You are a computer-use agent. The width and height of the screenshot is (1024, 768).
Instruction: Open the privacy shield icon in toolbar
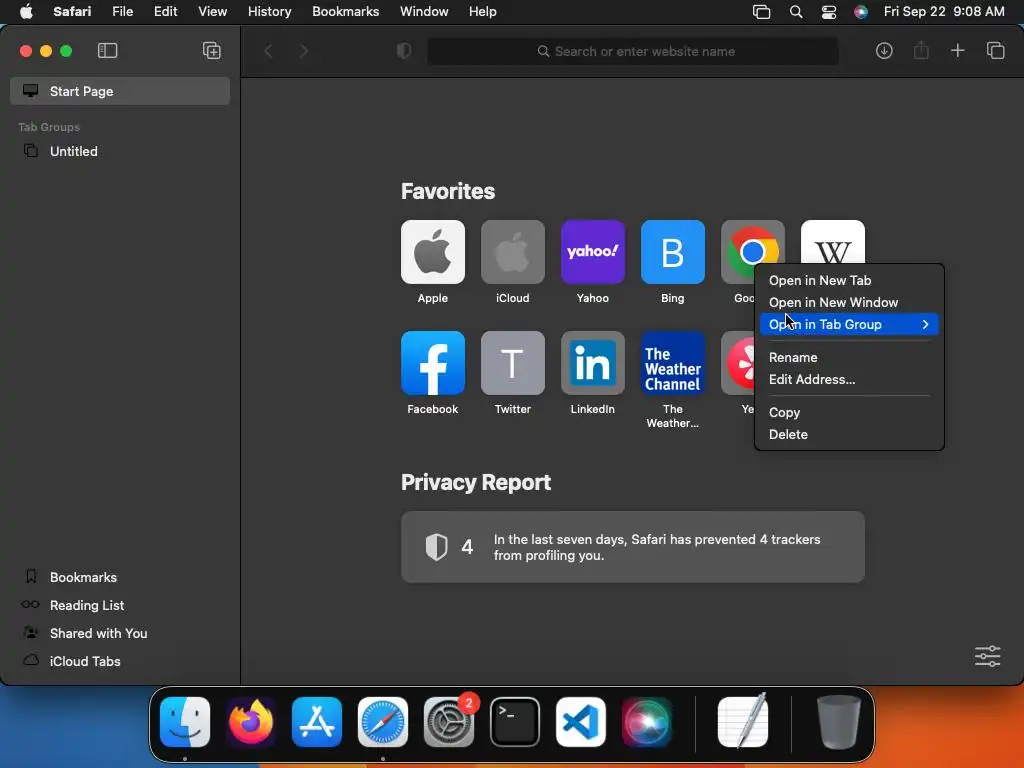tap(404, 51)
